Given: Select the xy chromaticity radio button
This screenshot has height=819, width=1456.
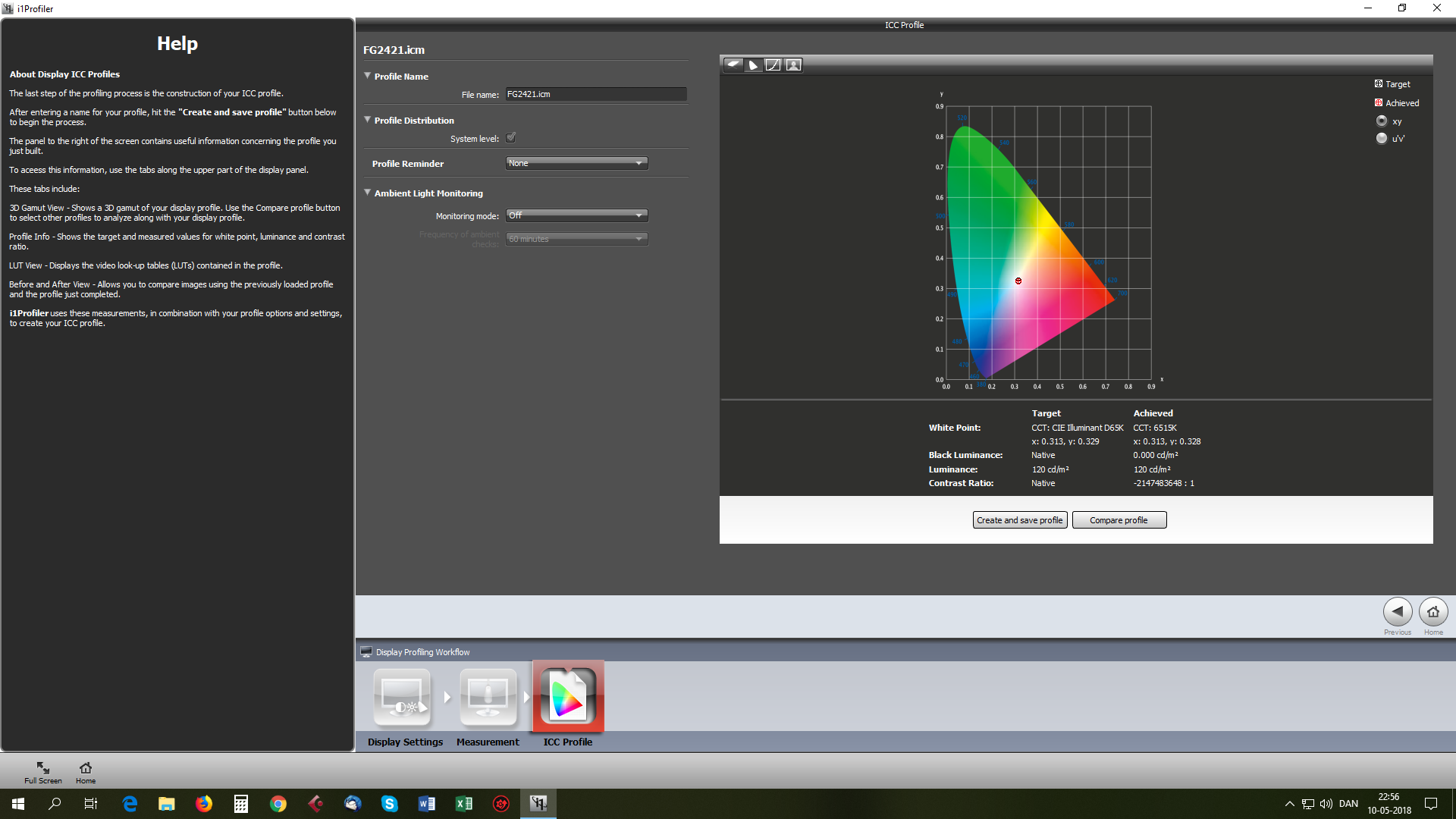Looking at the screenshot, I should click(x=1382, y=121).
